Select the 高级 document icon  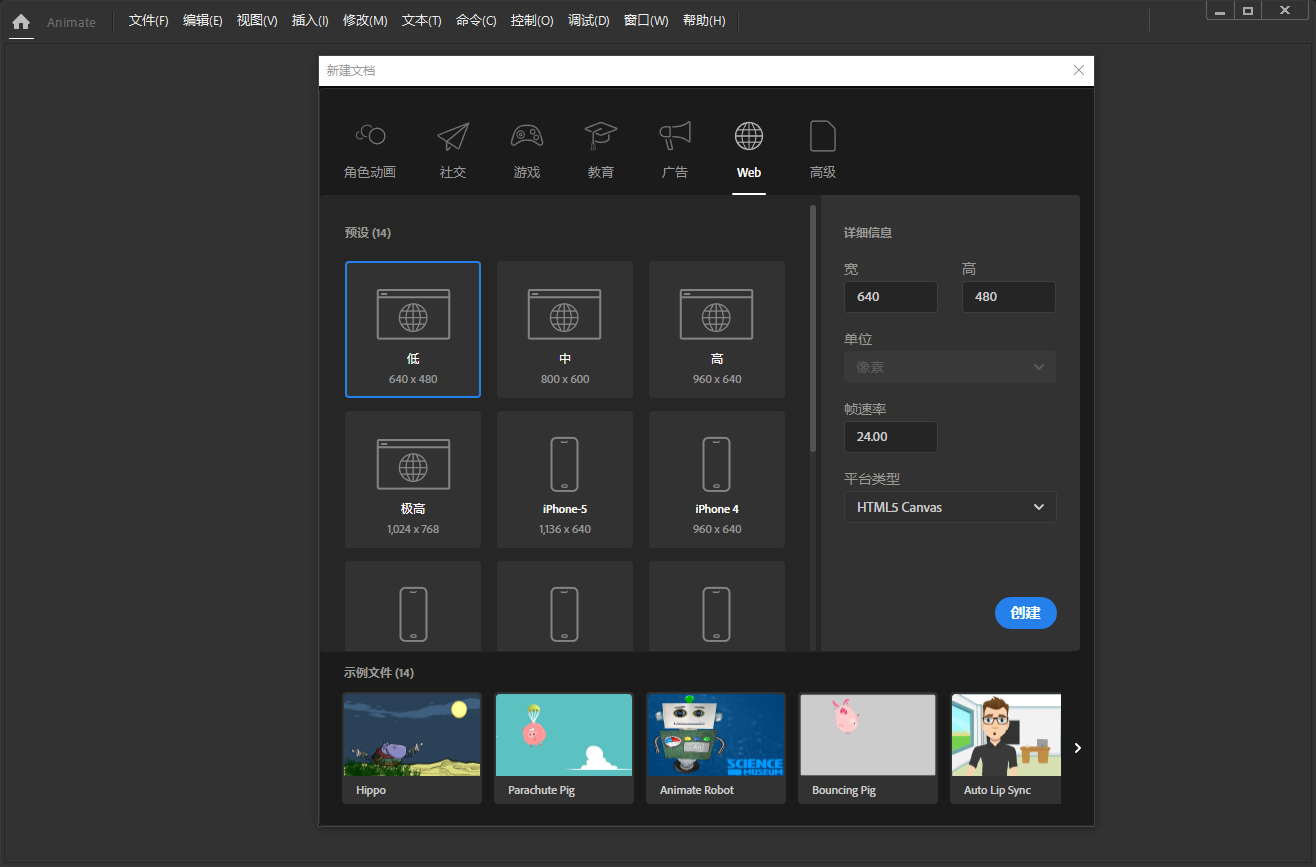pos(823,135)
